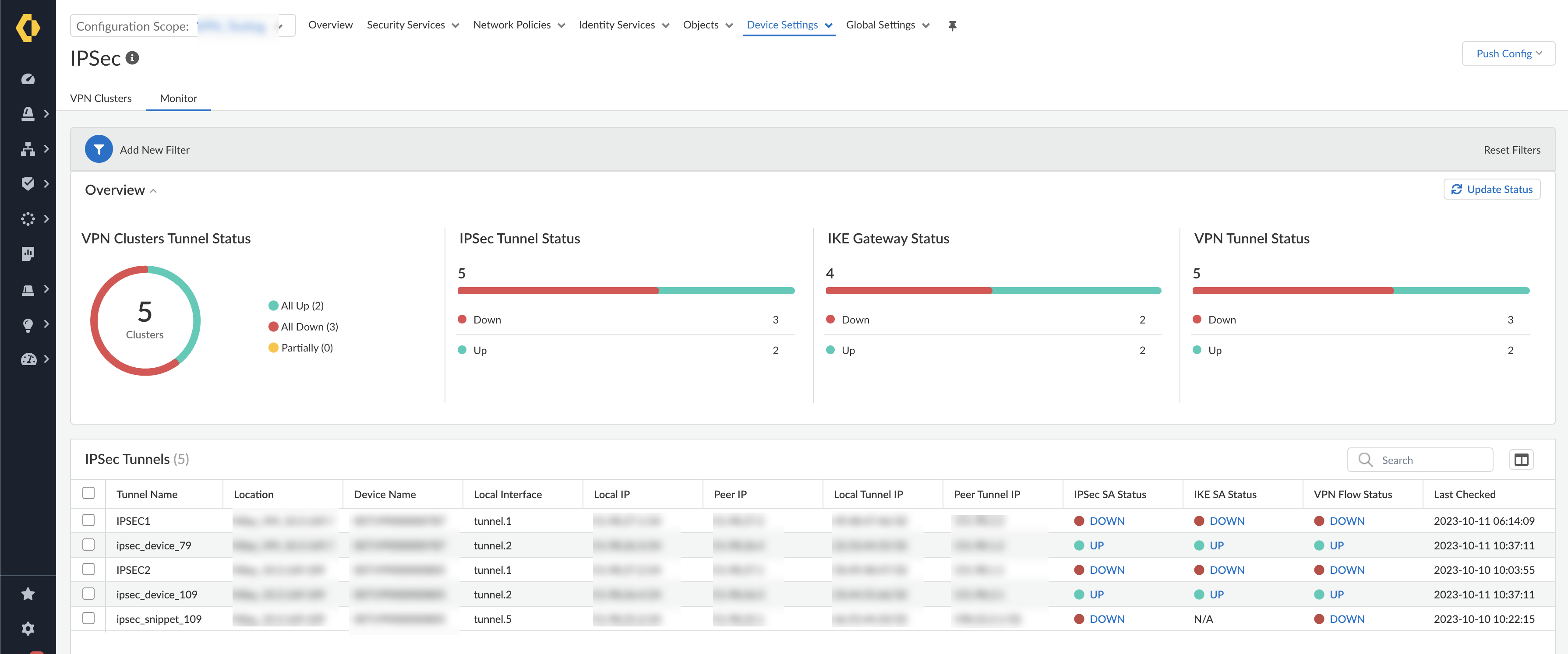
Task: Click the gear settings icon in sidebar
Action: 28,628
